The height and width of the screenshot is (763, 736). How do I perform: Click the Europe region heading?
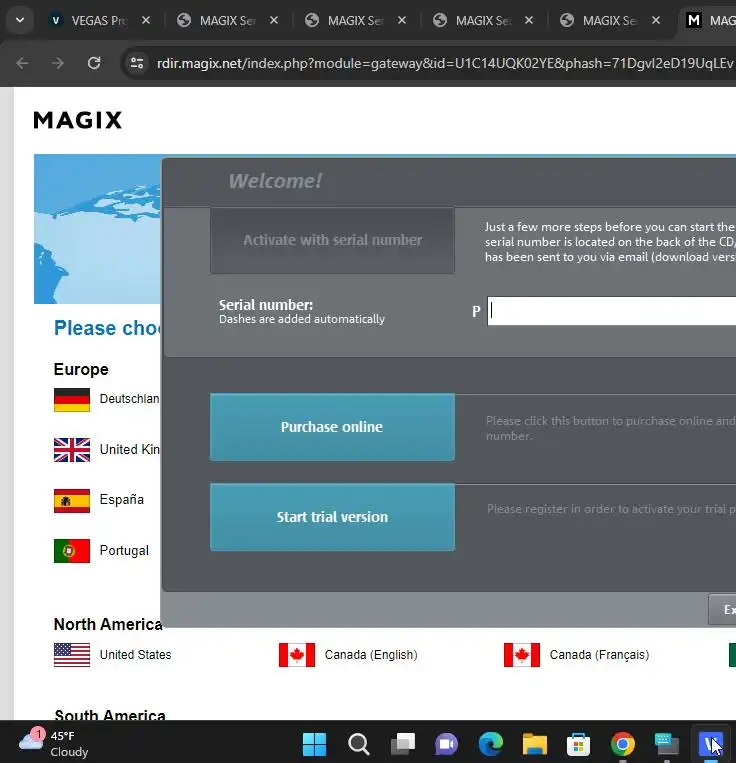tap(81, 369)
